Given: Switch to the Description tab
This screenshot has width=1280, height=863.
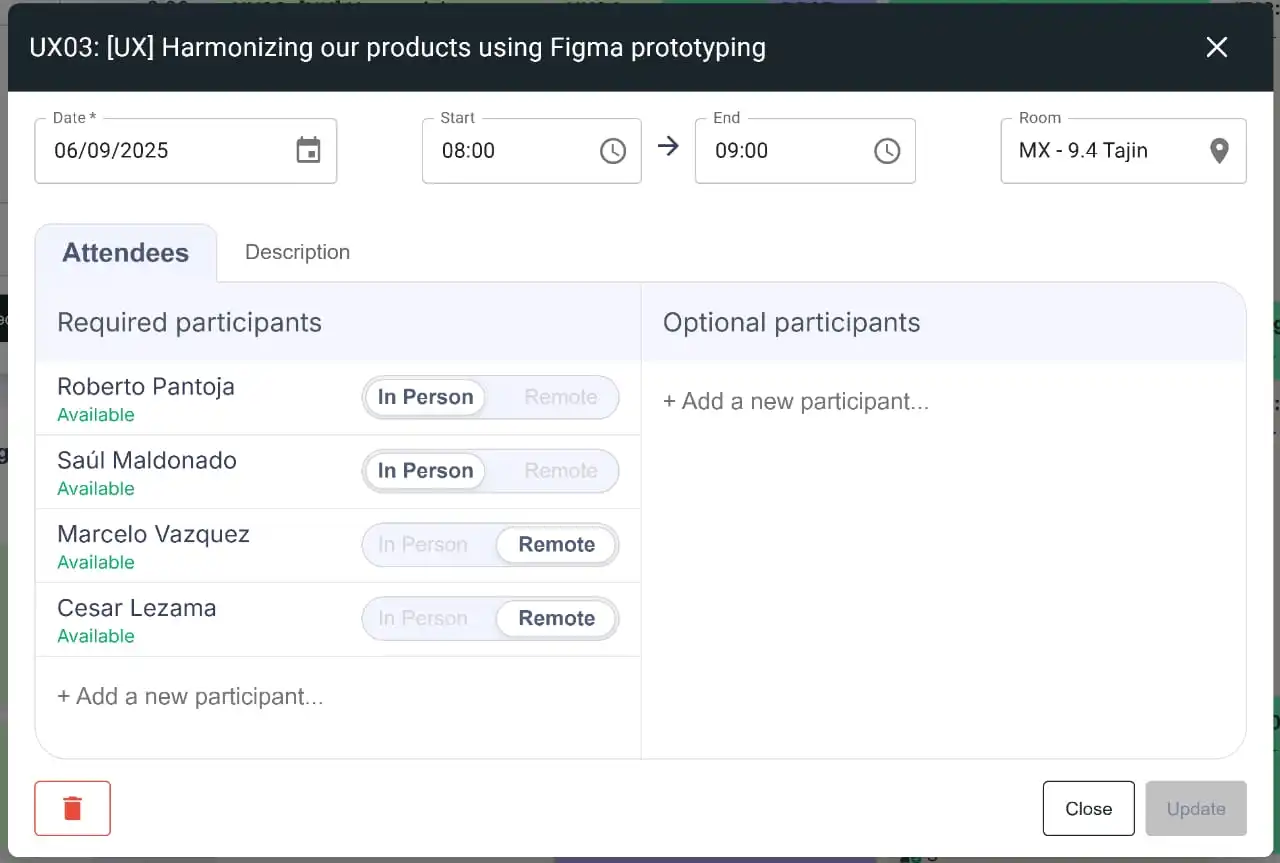Looking at the screenshot, I should 297,252.
